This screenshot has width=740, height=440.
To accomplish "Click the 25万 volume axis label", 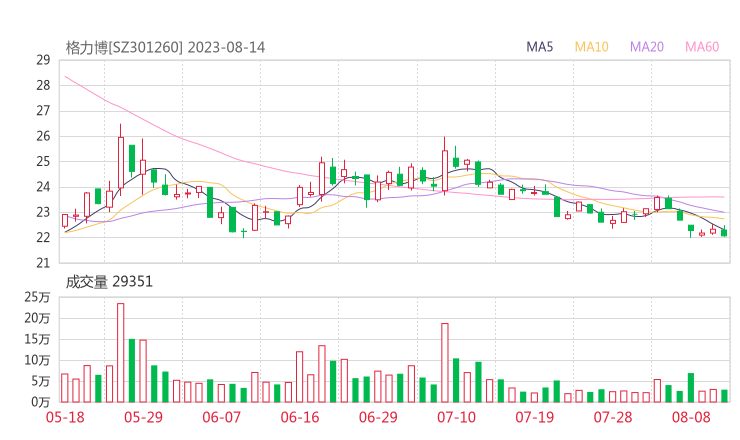I will [x=37, y=297].
